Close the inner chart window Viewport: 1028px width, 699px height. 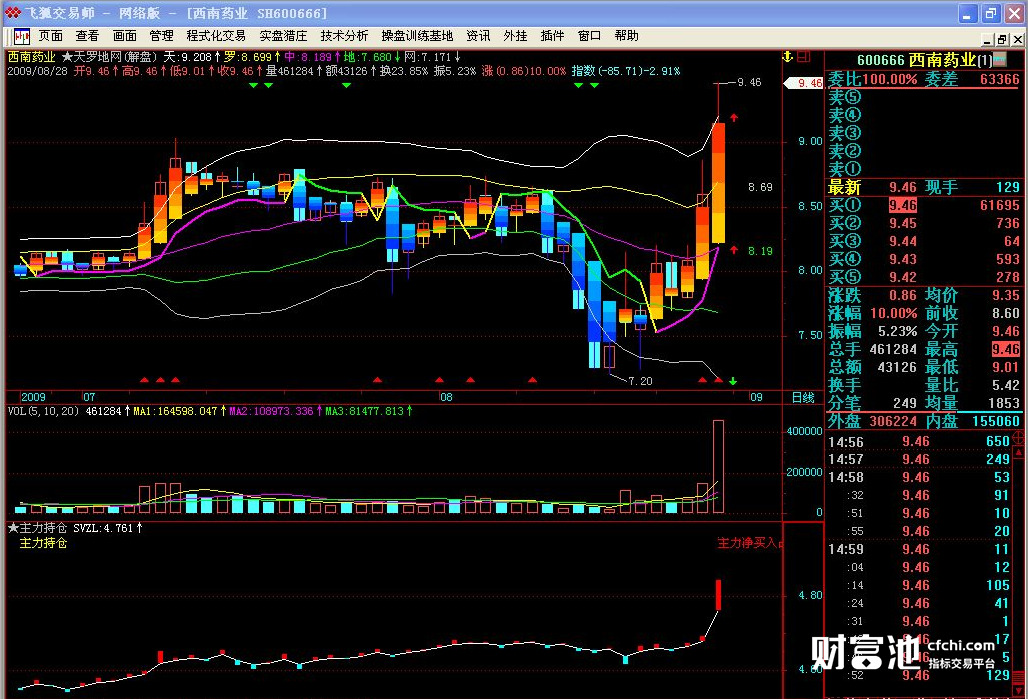(x=1018, y=40)
